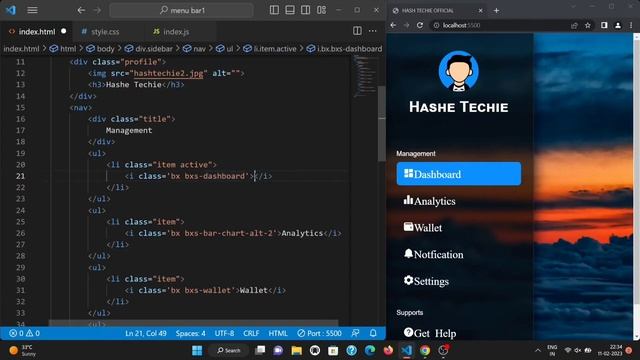Open the Windows Start menu
The image size is (640, 360).
197,350
